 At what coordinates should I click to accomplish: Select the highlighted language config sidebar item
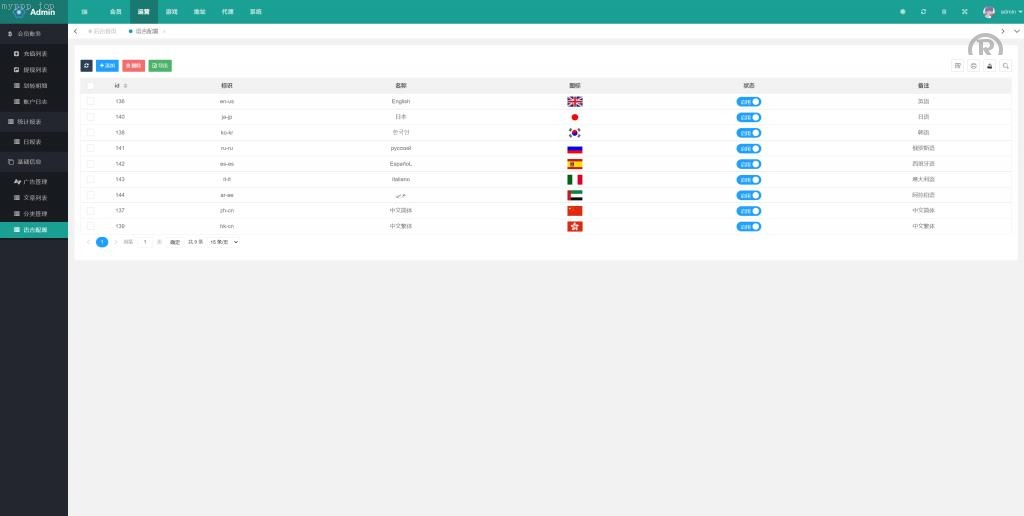tap(34, 229)
